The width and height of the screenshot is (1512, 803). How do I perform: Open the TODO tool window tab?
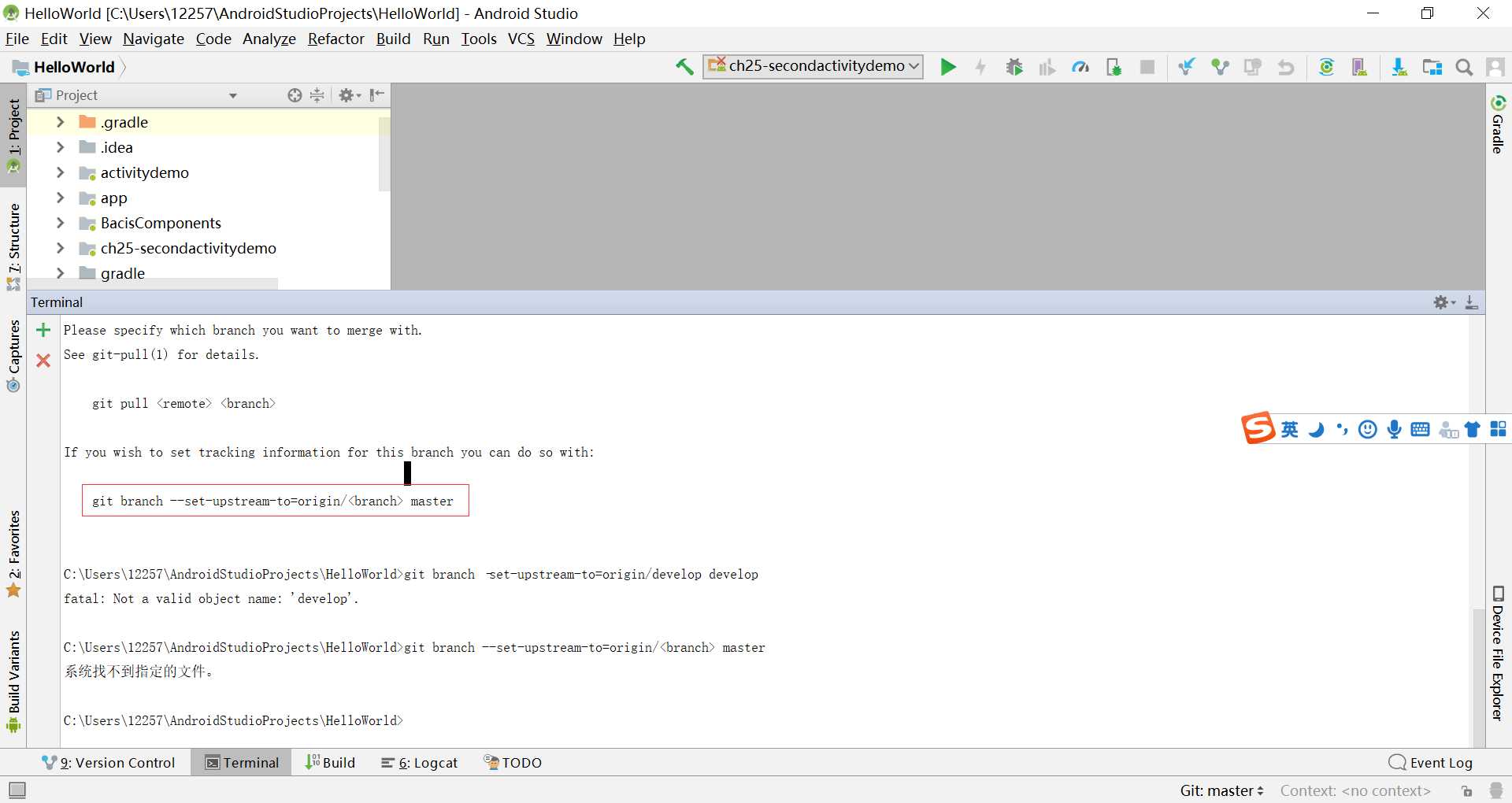pyautogui.click(x=513, y=762)
